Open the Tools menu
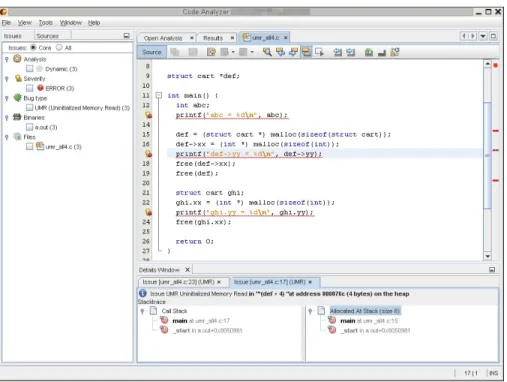 46,23
